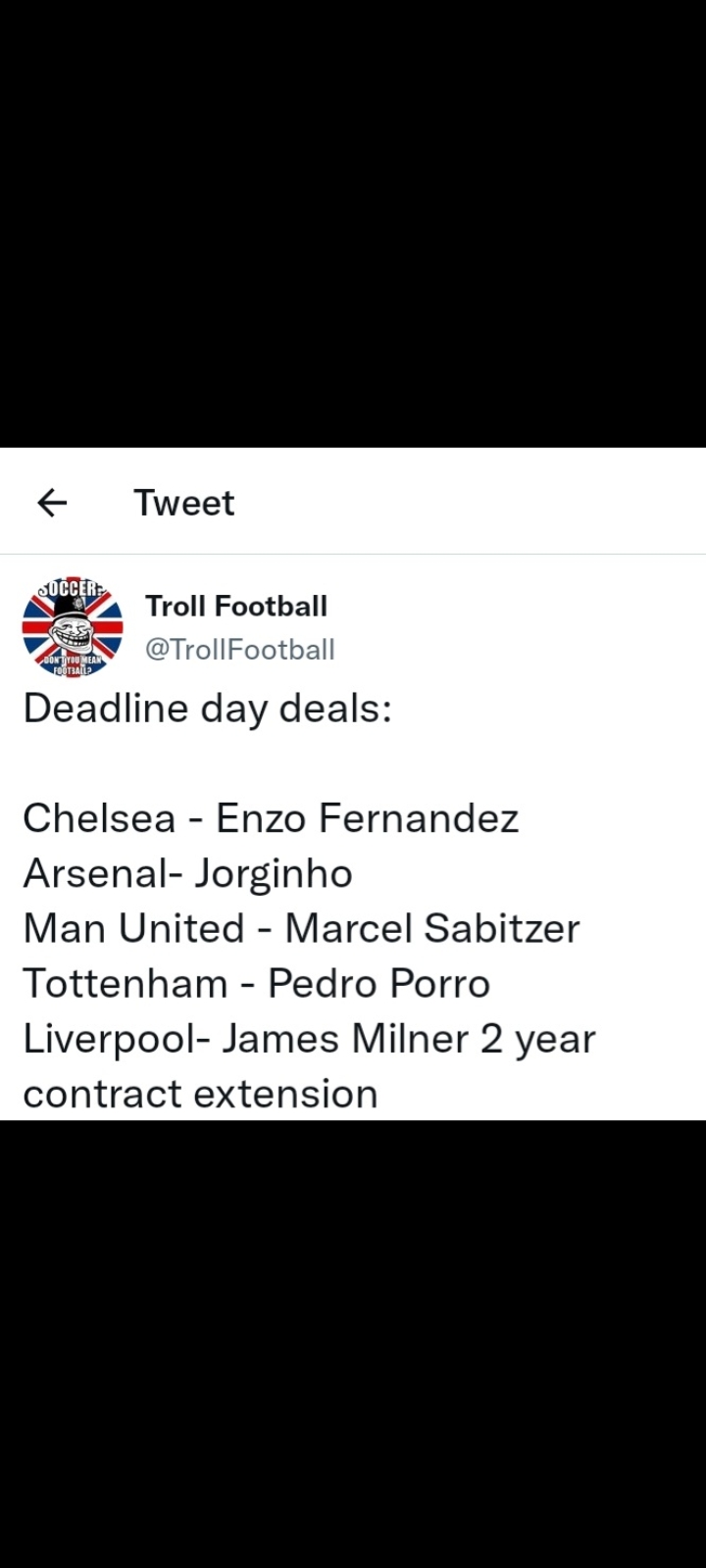This screenshot has width=706, height=1568.
Task: Open the Troll Football profile avatar
Action: pos(73,628)
